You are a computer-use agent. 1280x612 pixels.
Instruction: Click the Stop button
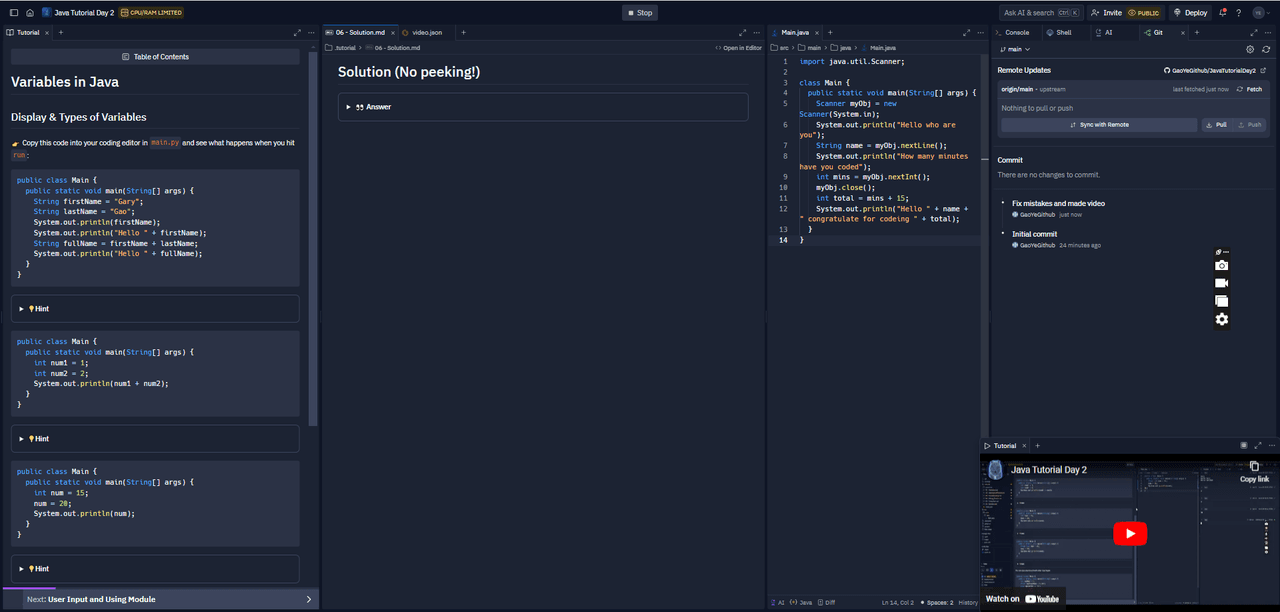tap(640, 13)
